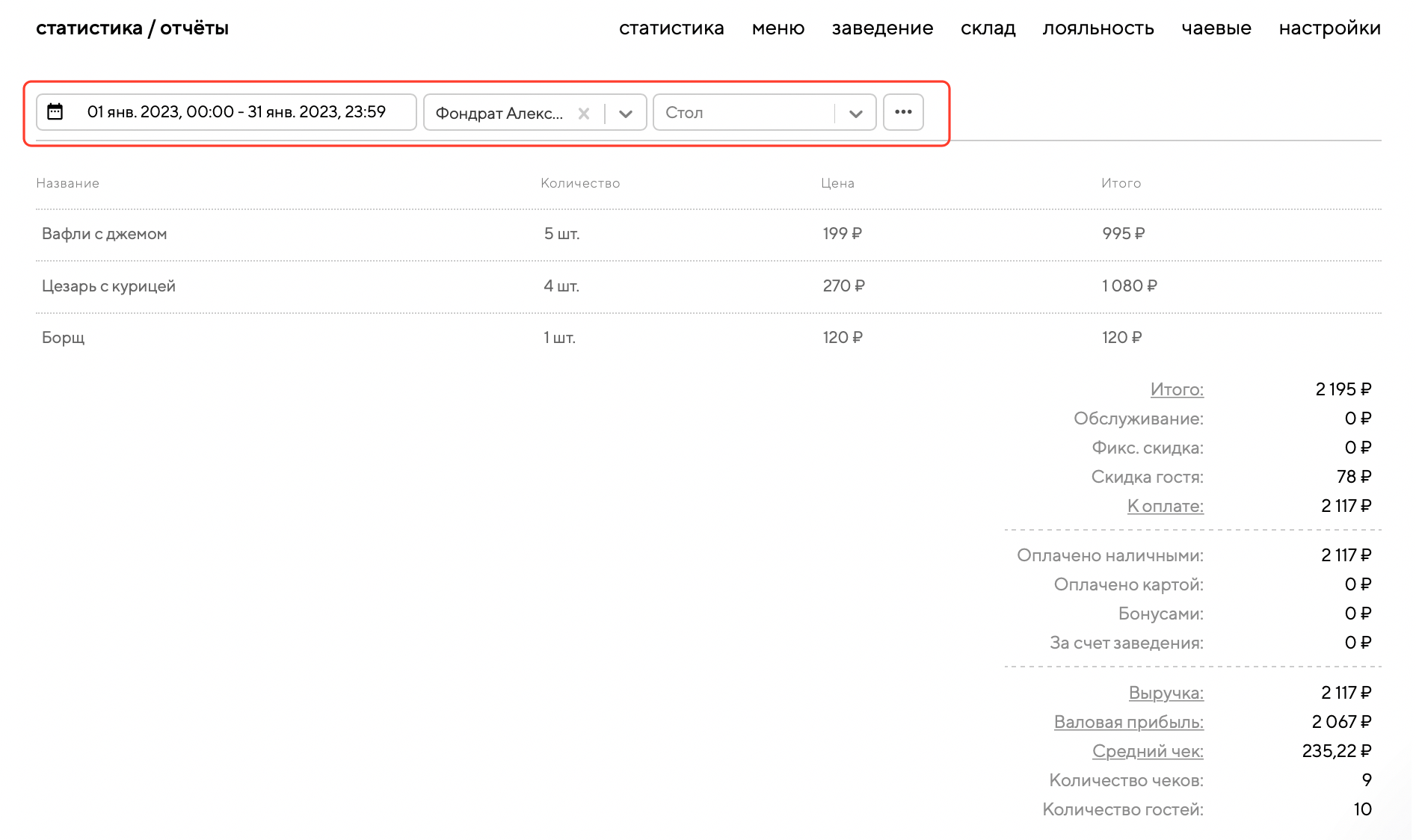Click the Выручка: link

pos(1166,693)
